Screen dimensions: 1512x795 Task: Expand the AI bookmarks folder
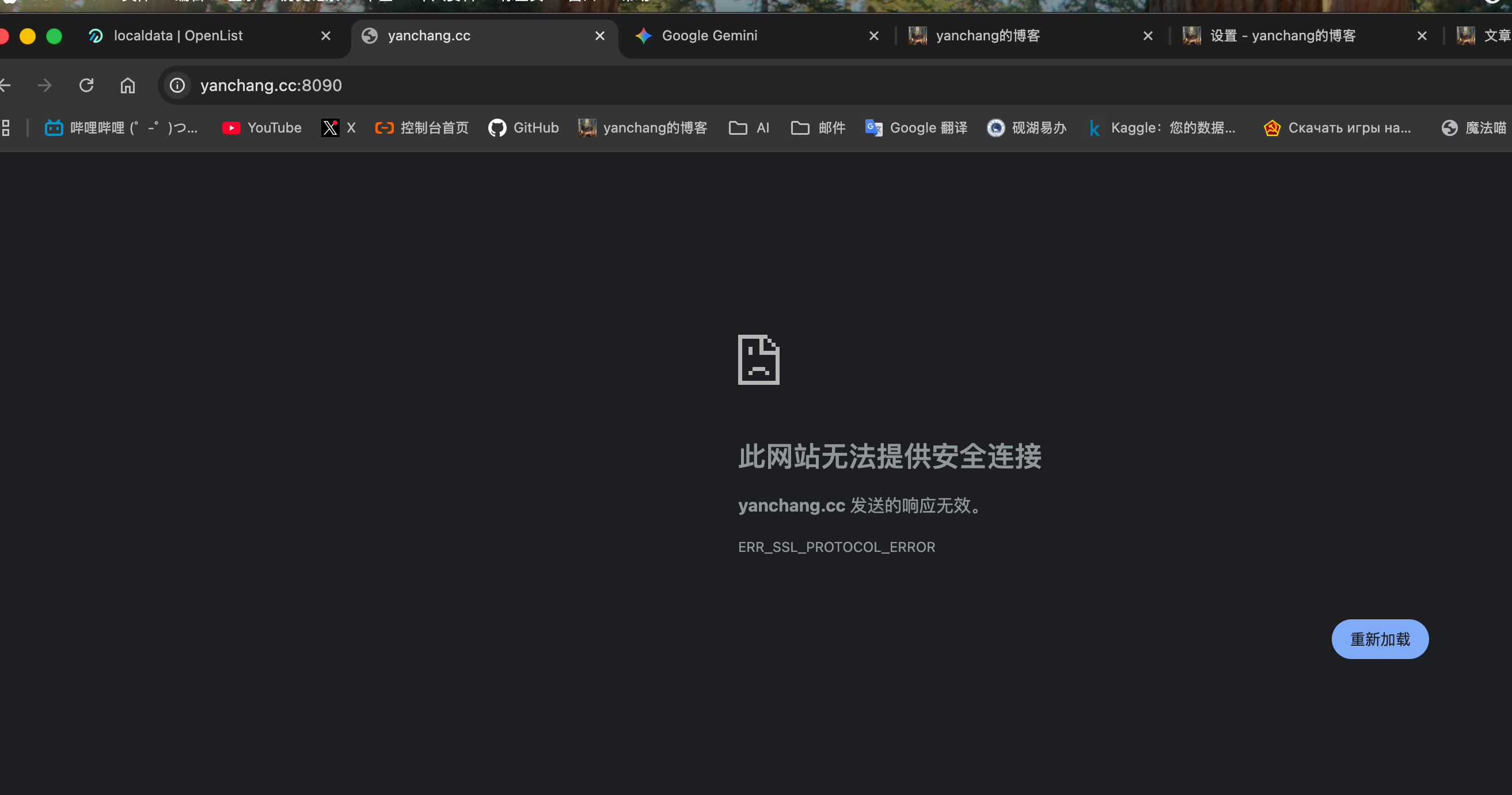click(749, 128)
